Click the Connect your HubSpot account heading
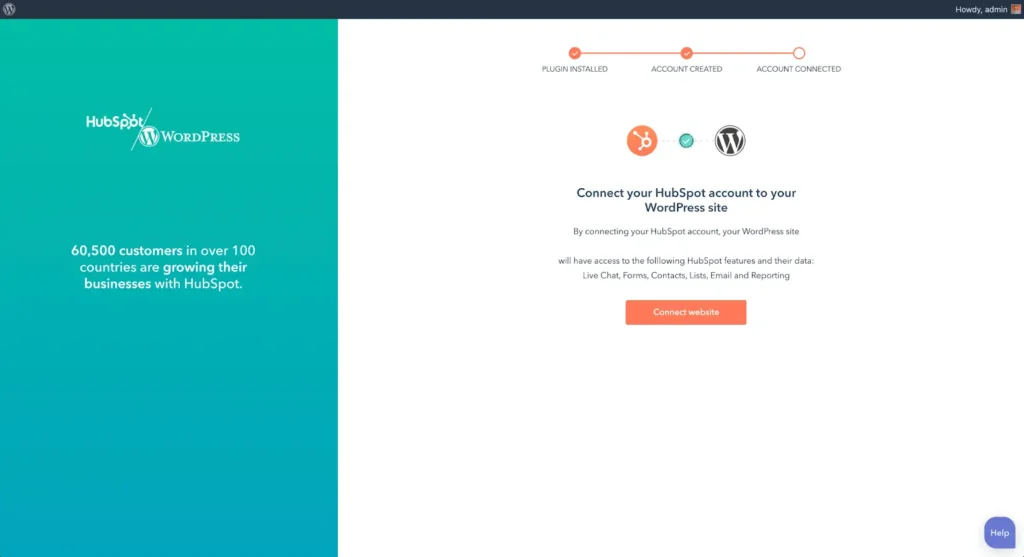Image resolution: width=1024 pixels, height=557 pixels. pos(686,200)
